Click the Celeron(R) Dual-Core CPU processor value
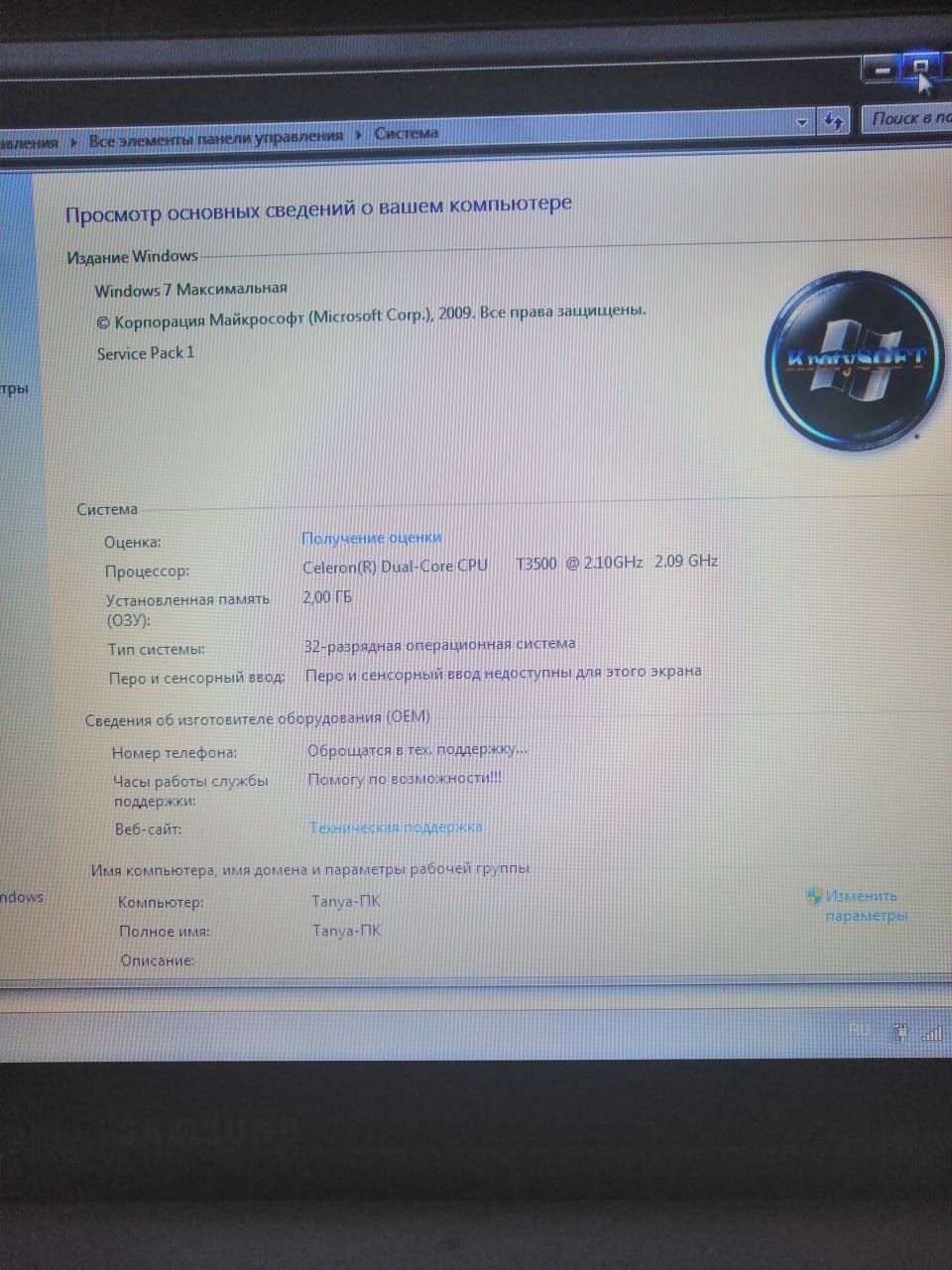 (x=510, y=564)
